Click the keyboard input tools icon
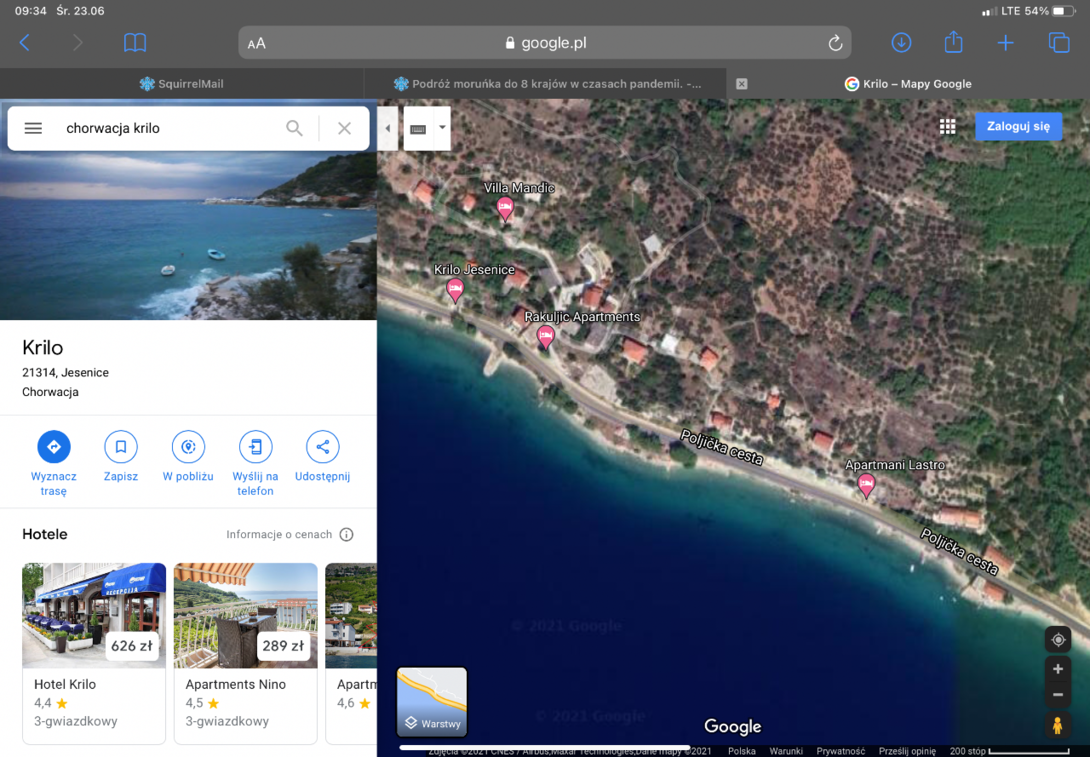1090x757 pixels. 418,129
